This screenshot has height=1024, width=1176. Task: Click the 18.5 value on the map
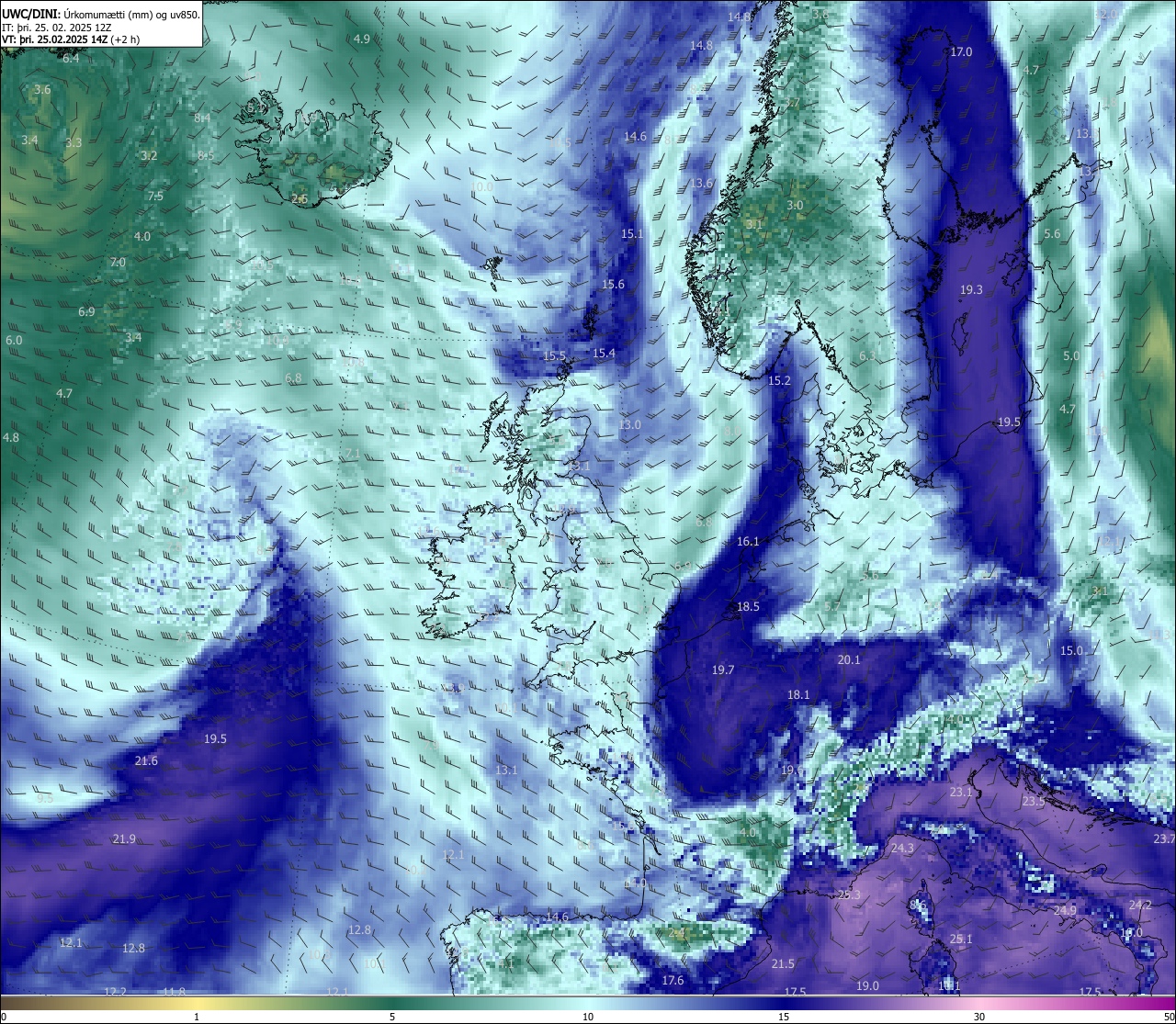tap(748, 606)
